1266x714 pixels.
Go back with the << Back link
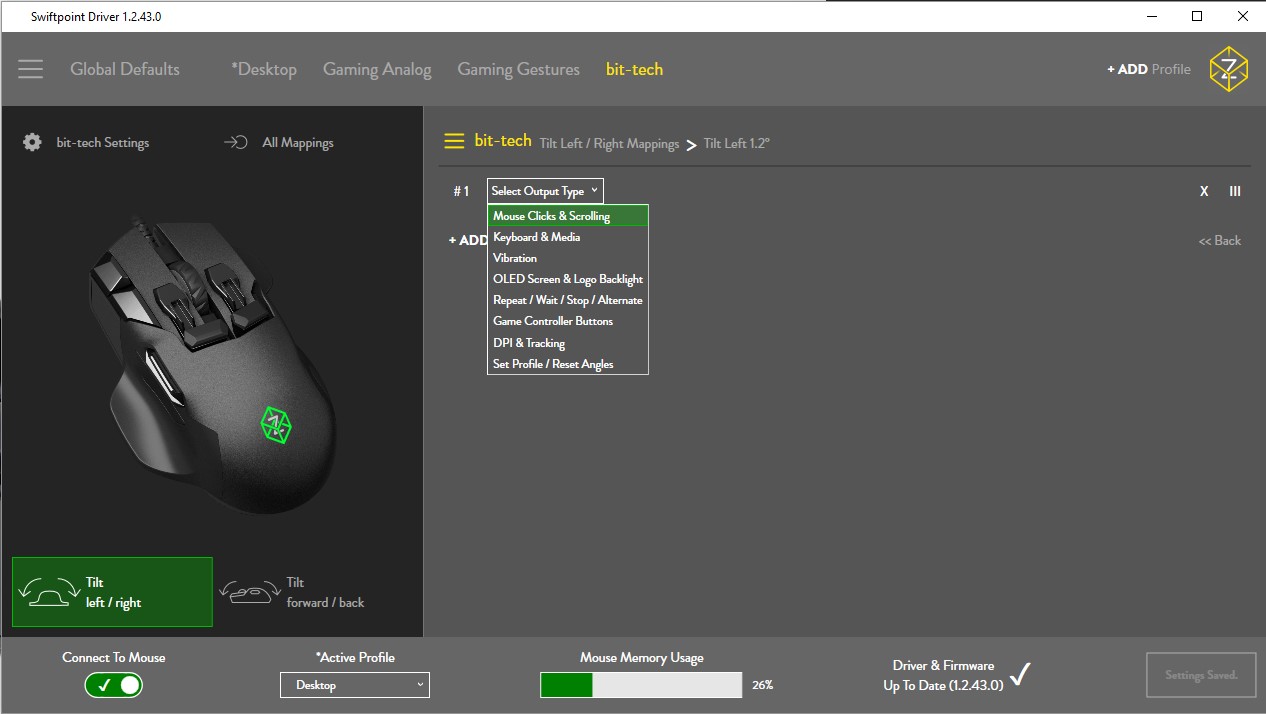tap(1220, 240)
